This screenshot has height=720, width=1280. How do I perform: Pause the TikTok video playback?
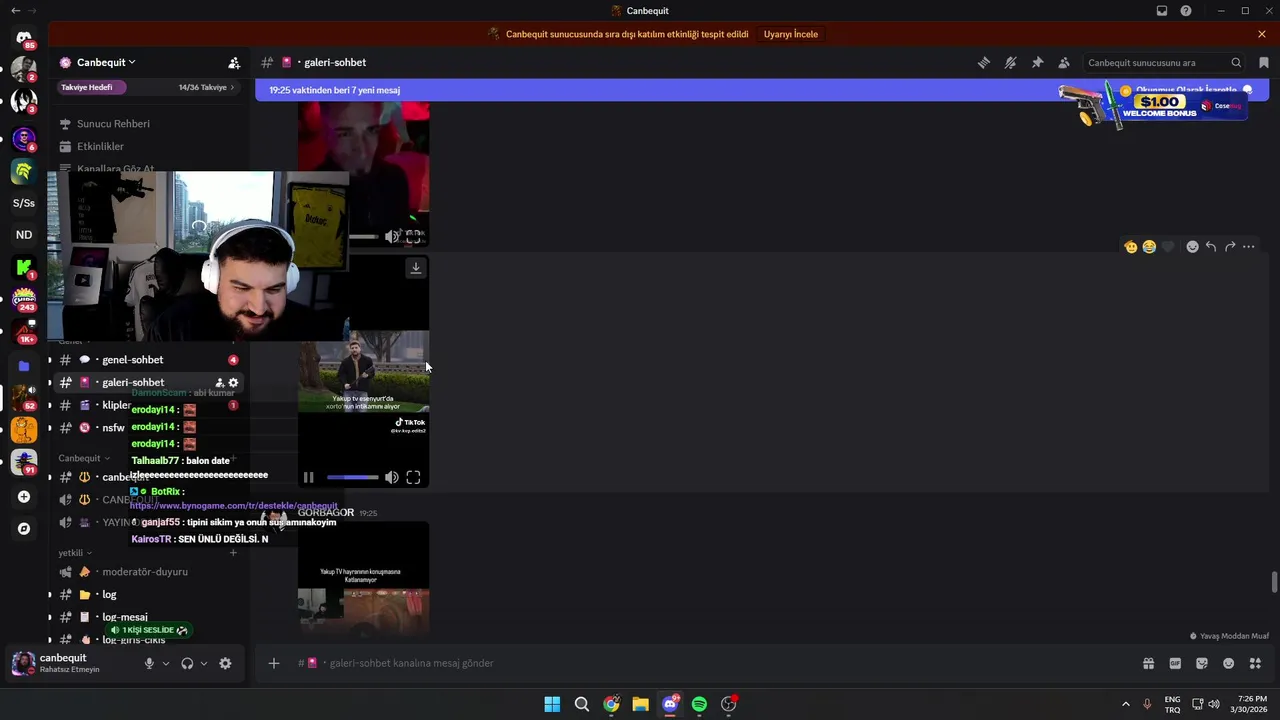pos(309,478)
